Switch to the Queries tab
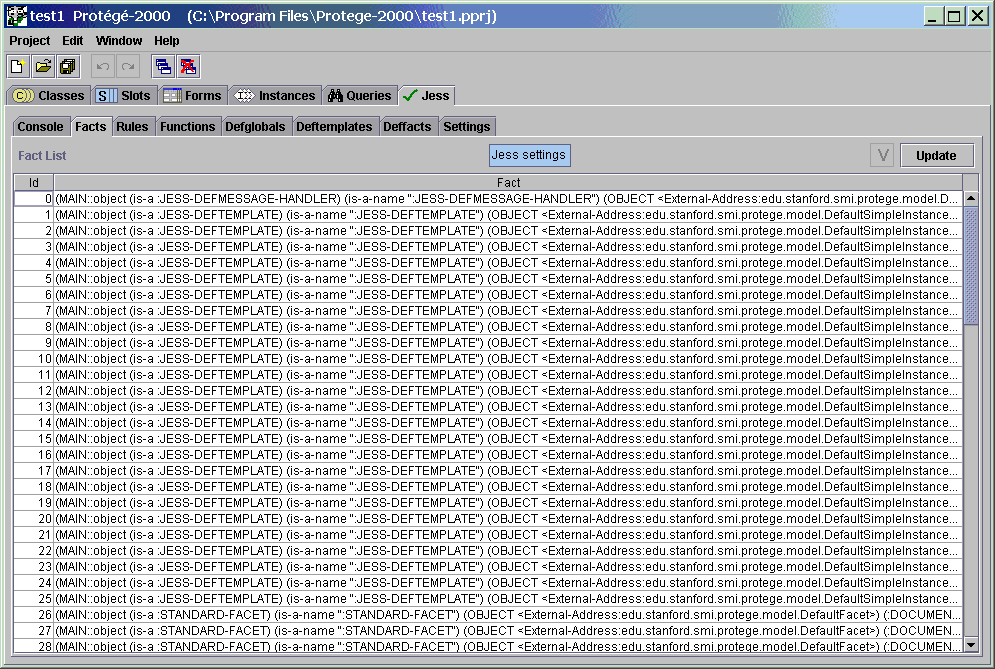Screen dimensions: 995x669 point(360,96)
